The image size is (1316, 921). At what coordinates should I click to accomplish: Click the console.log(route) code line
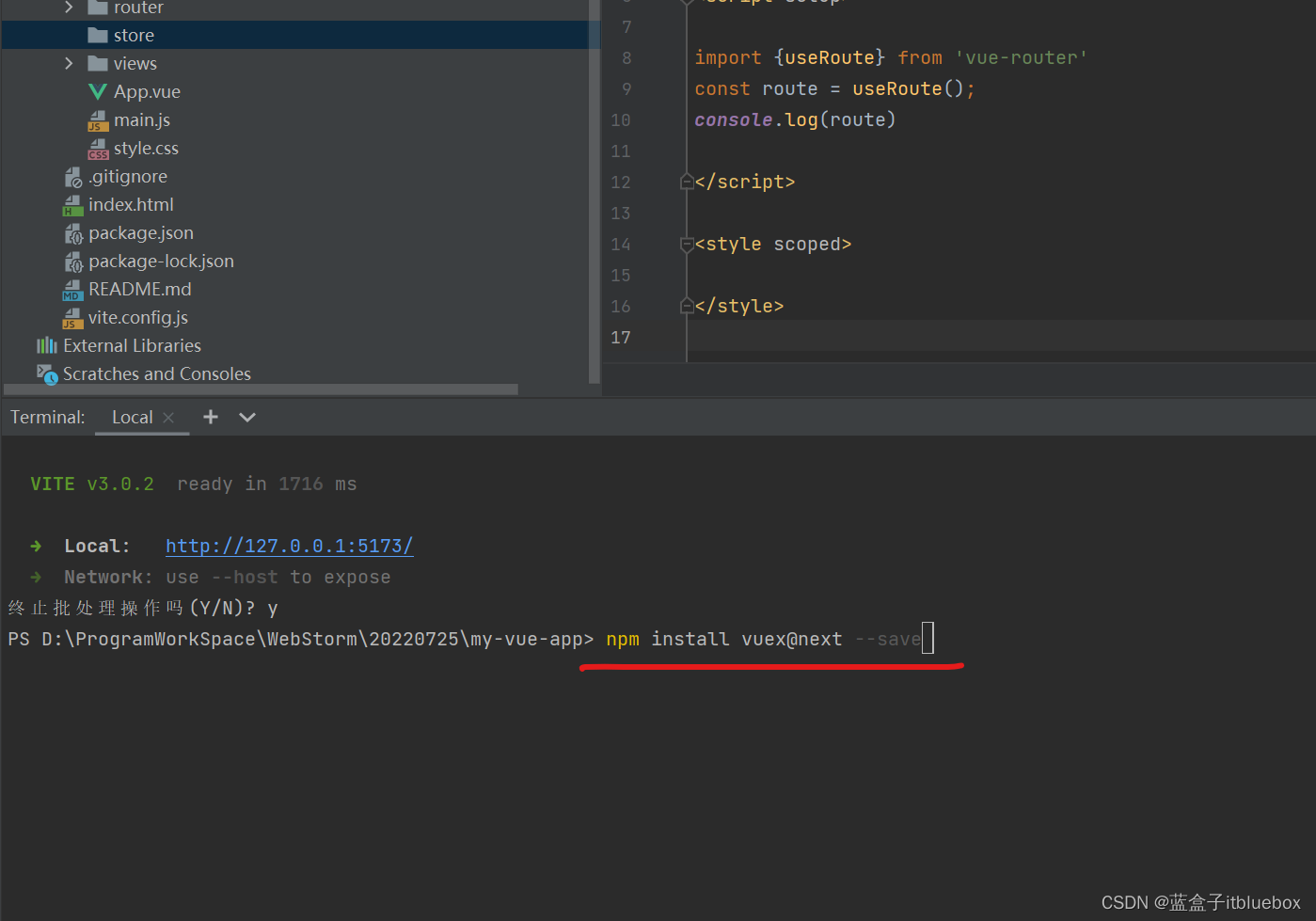(x=795, y=119)
